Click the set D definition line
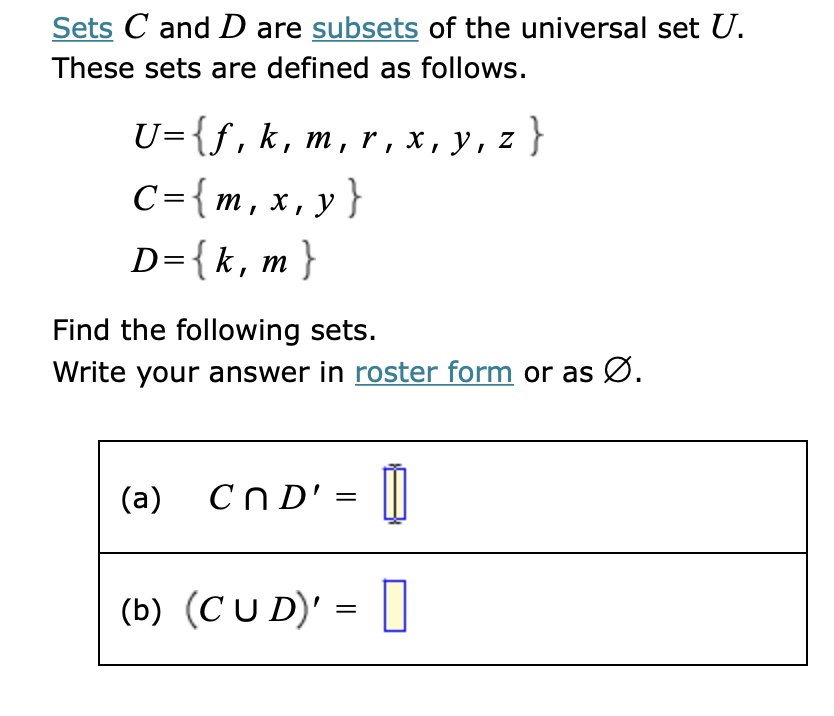The height and width of the screenshot is (716, 834). (222, 259)
